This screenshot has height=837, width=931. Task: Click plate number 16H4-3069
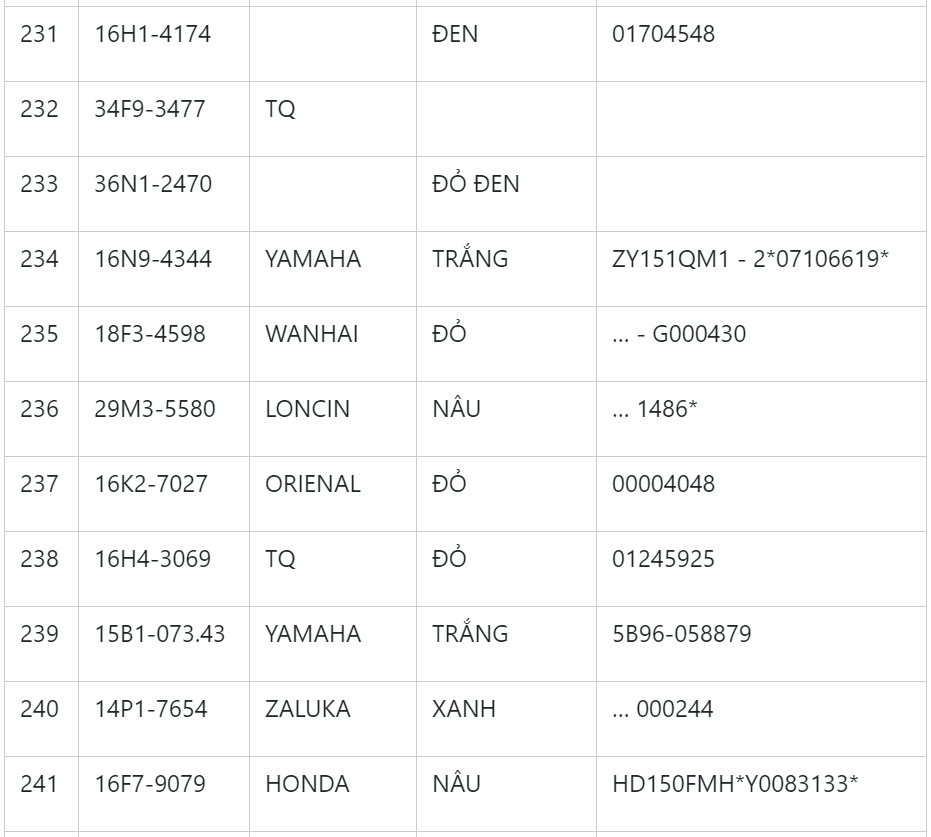[x=153, y=559]
